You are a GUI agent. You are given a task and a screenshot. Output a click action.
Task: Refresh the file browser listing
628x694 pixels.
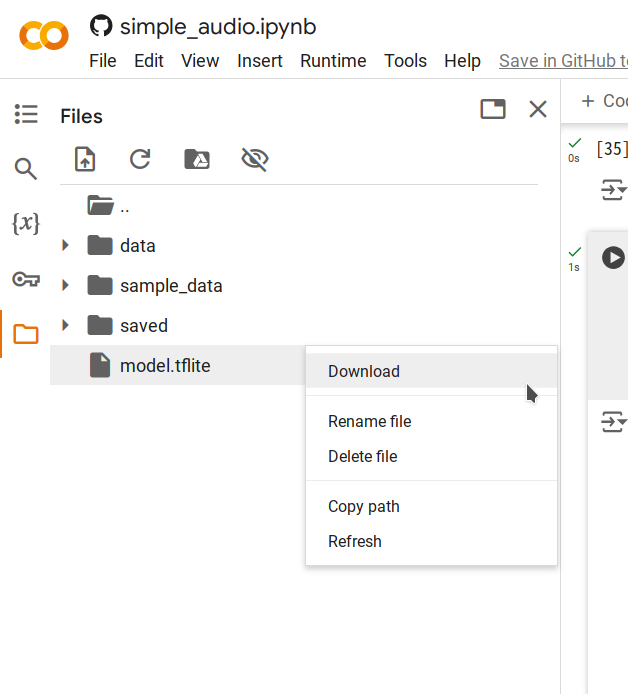140,159
